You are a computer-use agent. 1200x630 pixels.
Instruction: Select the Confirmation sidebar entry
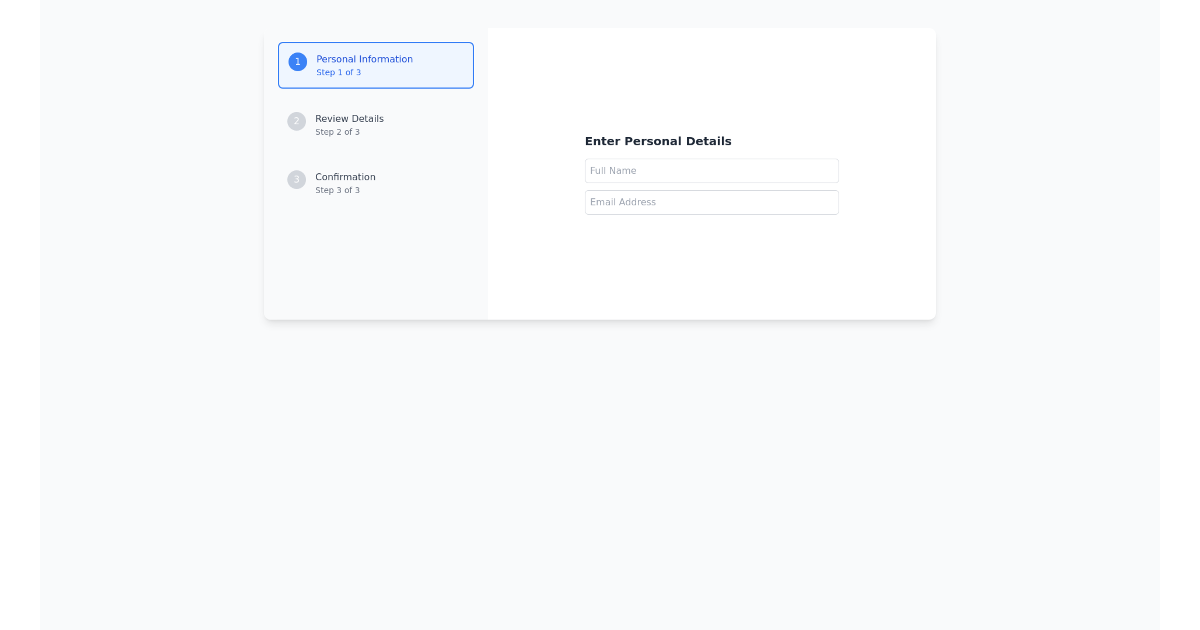coord(375,183)
